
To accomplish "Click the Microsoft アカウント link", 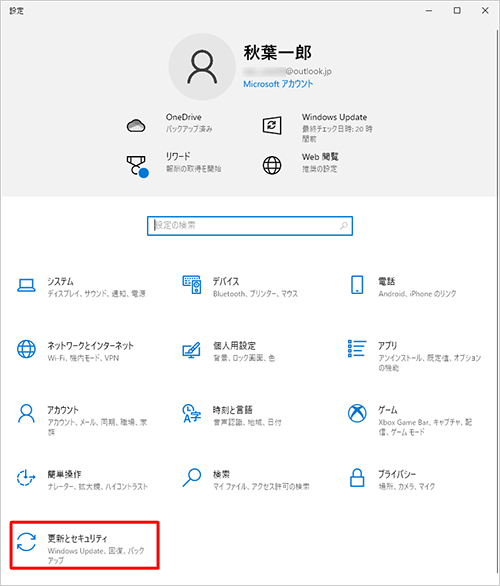I will pyautogui.click(x=278, y=84).
